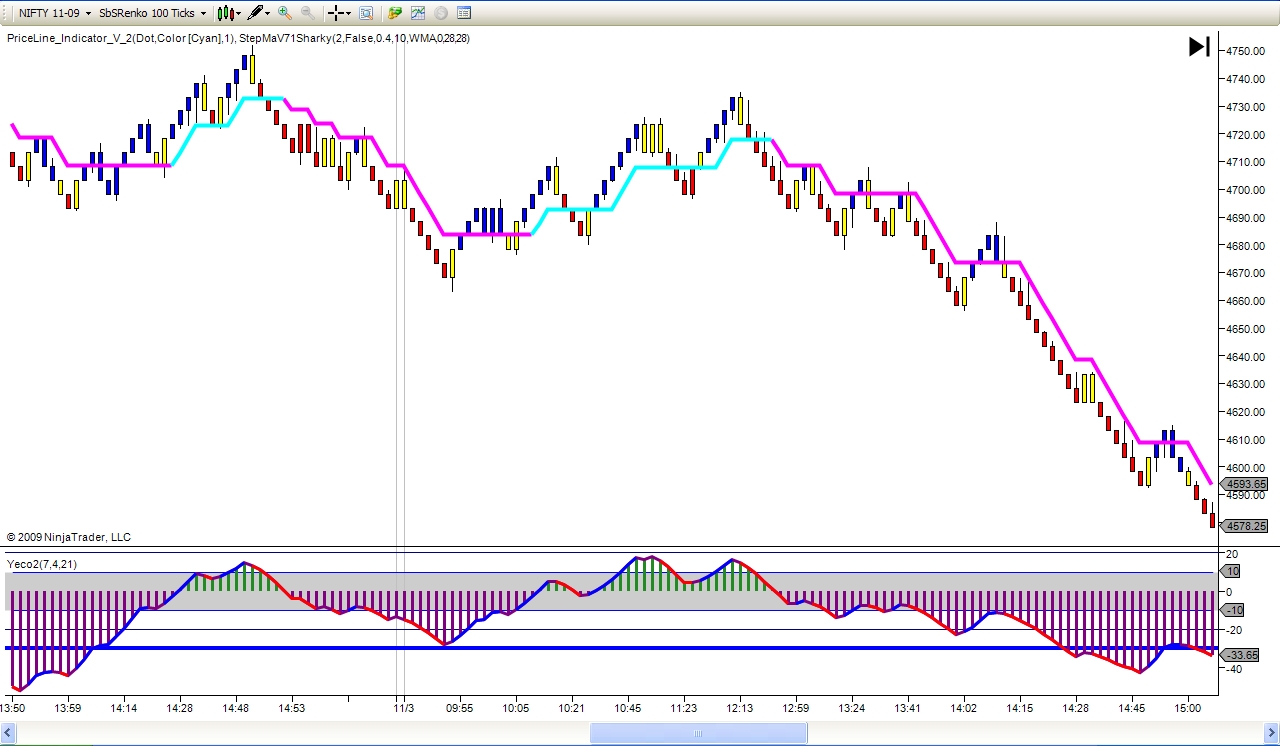Open the SbSRenko 100 Ticks interval dropdown
Image resolution: width=1280 pixels, height=746 pixels.
pos(153,13)
